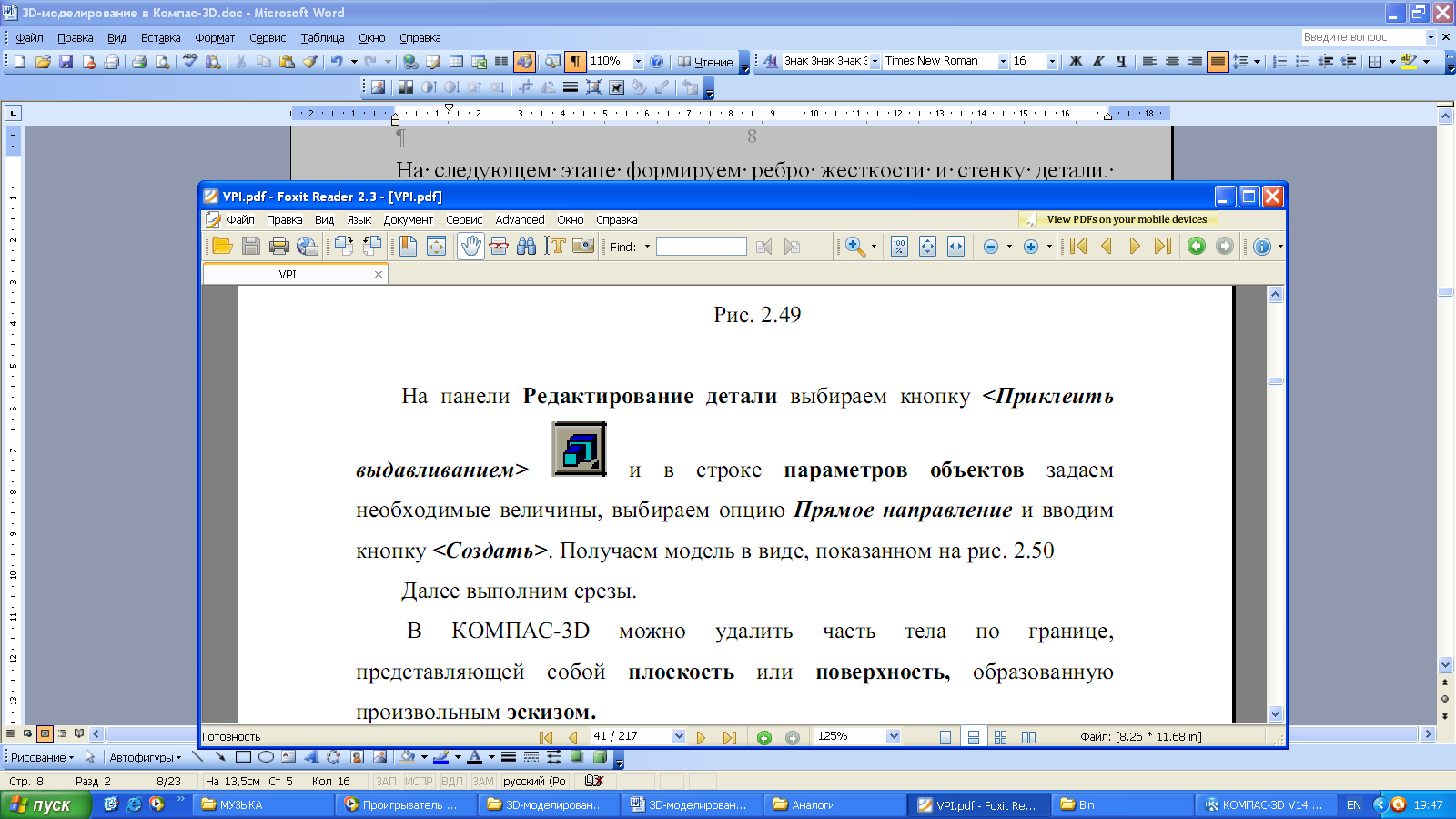The height and width of the screenshot is (819, 1456).
Task: Select the Typewriter text tool in Foxit
Action: pyautogui.click(x=555, y=246)
